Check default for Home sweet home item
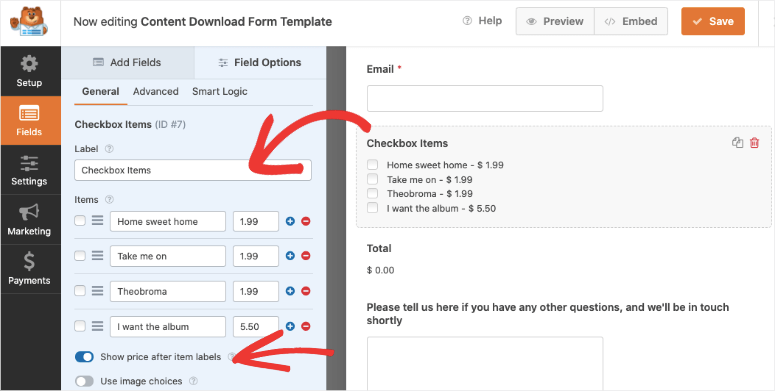 [80, 221]
